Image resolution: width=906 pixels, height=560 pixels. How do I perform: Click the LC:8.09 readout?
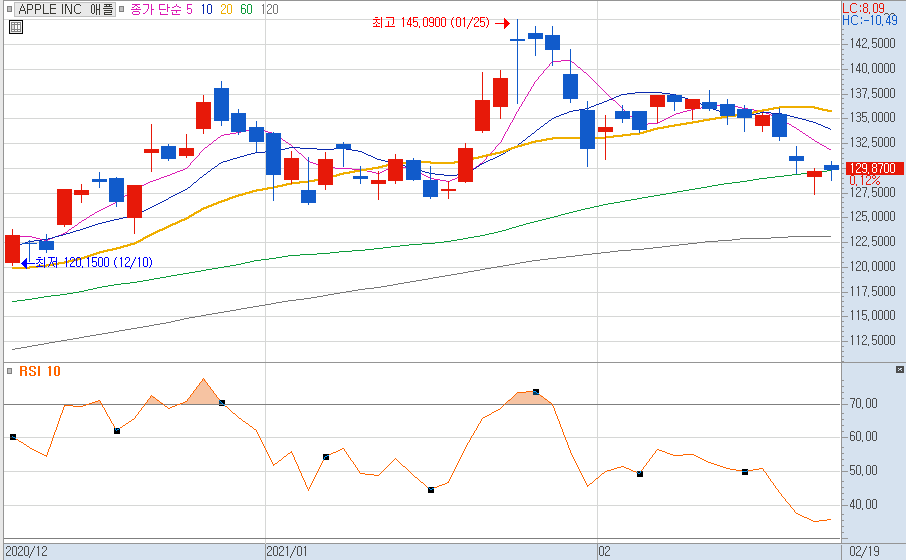(x=864, y=8)
